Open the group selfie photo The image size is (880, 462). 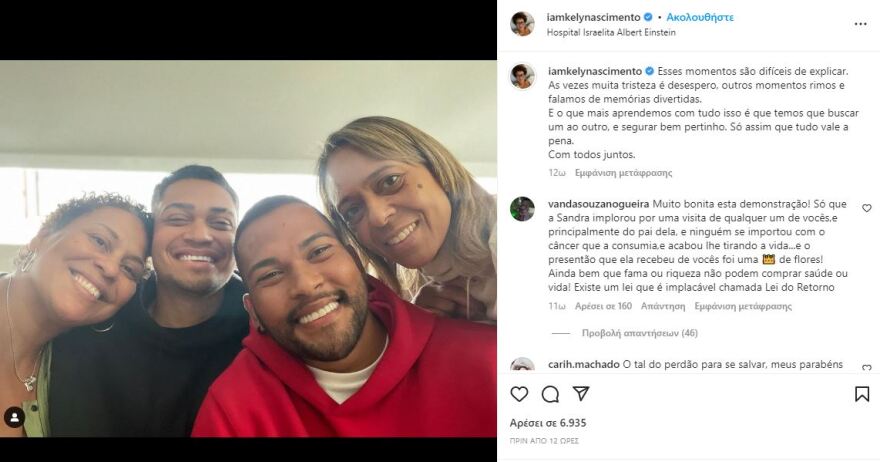[x=248, y=249]
